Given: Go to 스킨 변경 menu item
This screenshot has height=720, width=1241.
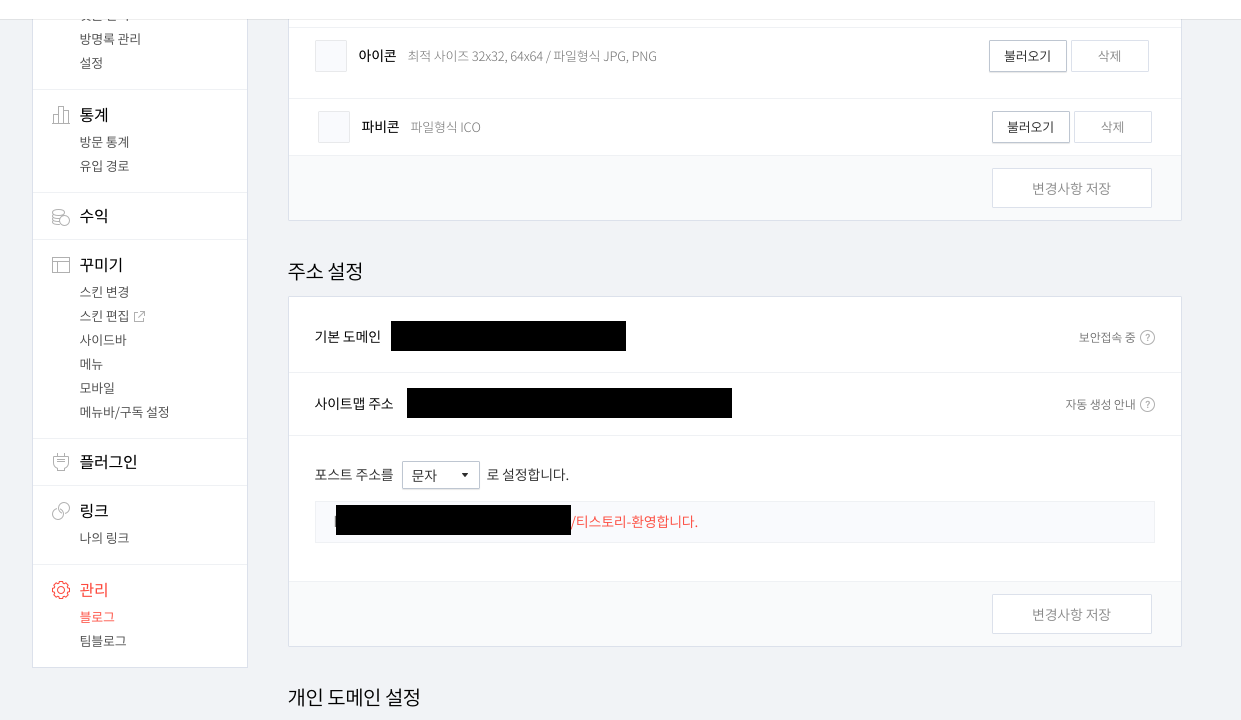Looking at the screenshot, I should click(x=104, y=292).
